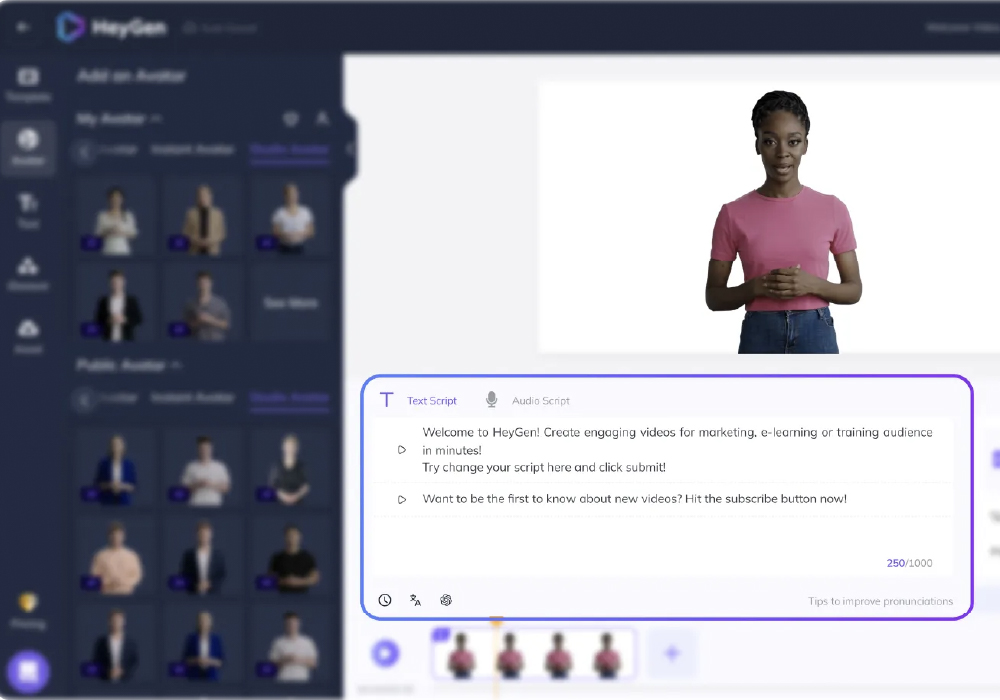The width and height of the screenshot is (1000, 700).
Task: Click the ChatGPT AI script icon
Action: pos(446,600)
